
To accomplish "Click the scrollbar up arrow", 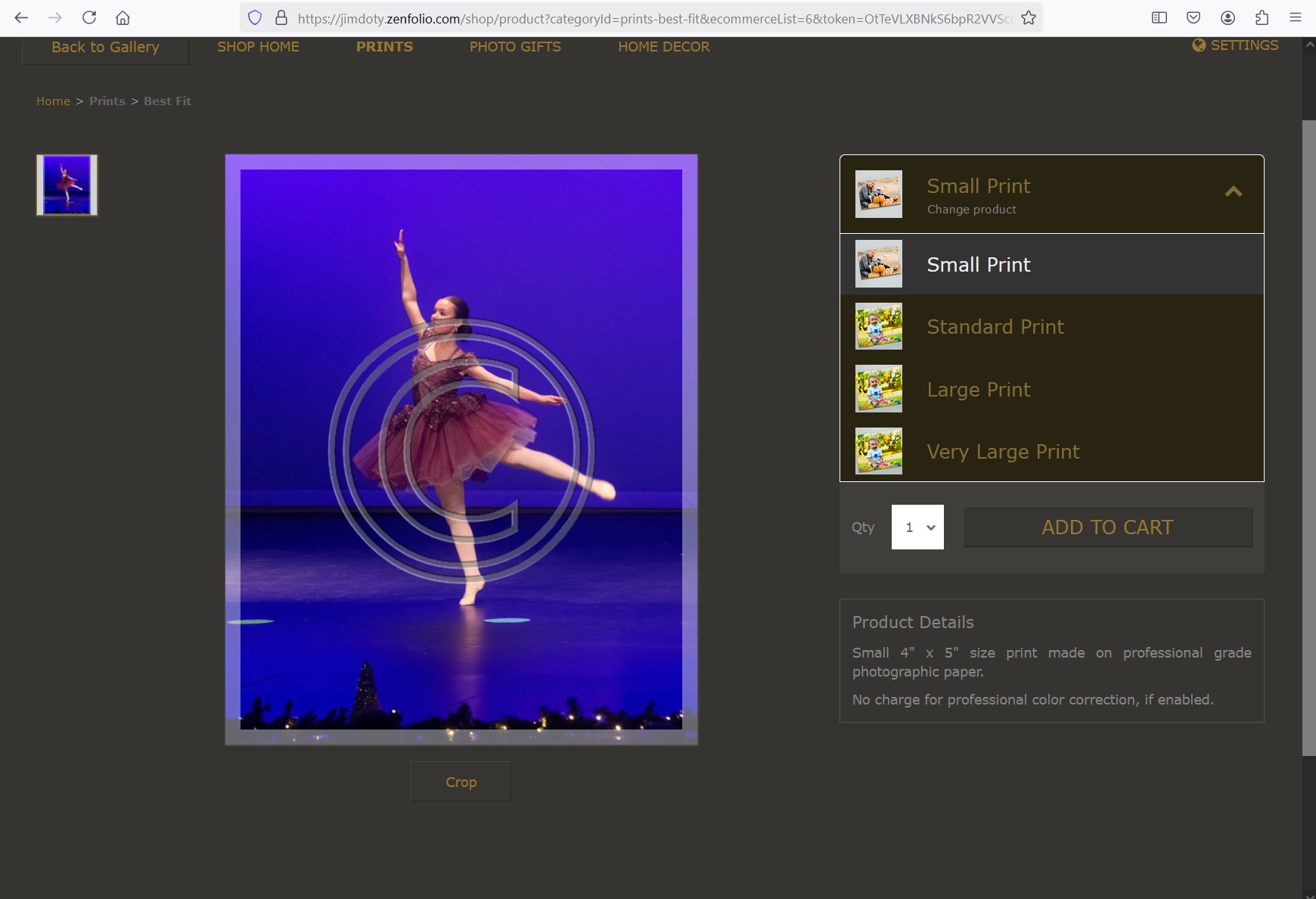I will point(1309,45).
